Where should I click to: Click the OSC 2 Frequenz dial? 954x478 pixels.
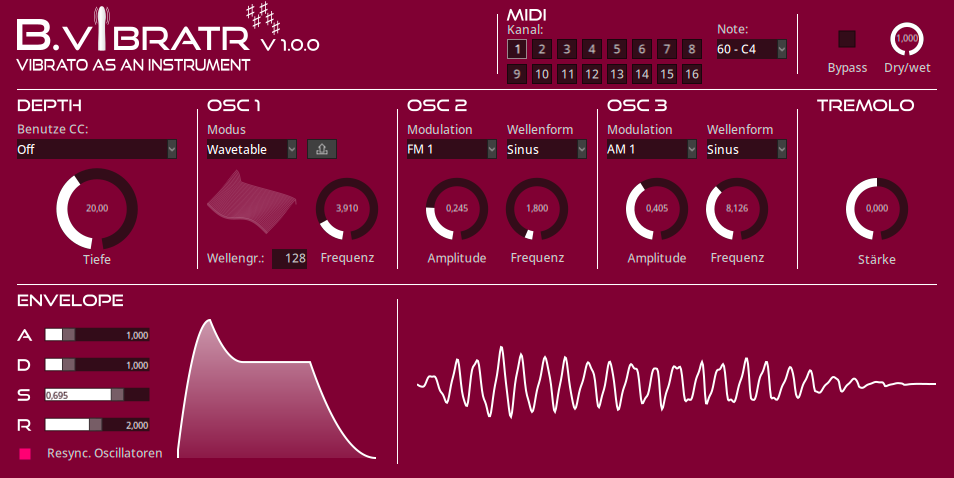[x=537, y=209]
